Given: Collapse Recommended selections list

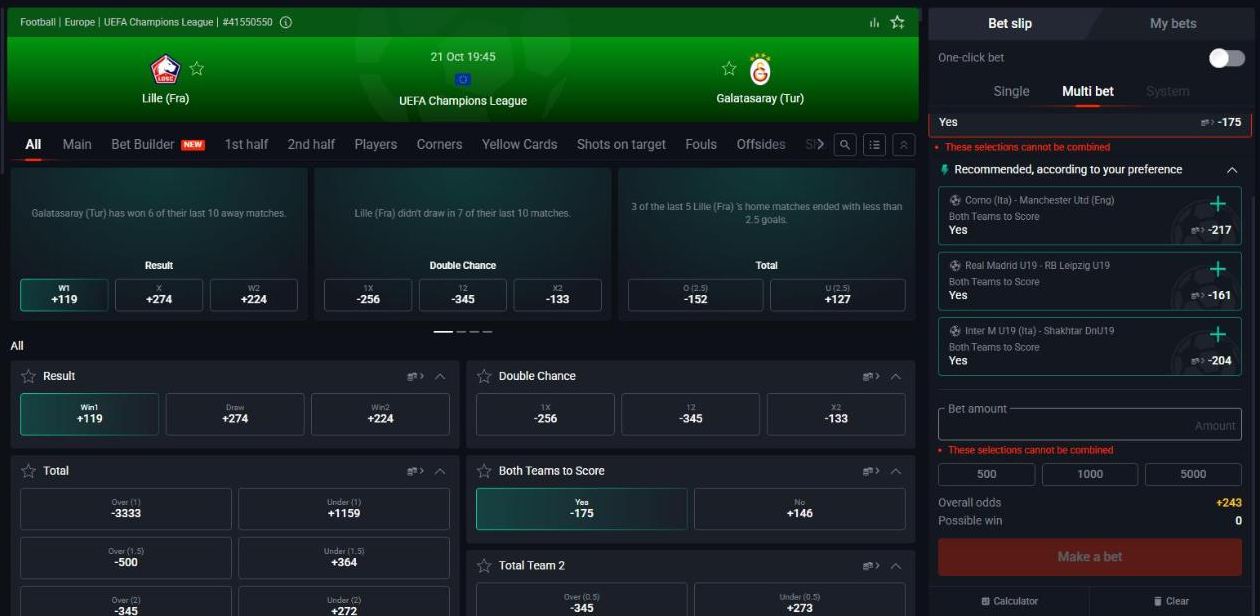Looking at the screenshot, I should (x=1232, y=170).
